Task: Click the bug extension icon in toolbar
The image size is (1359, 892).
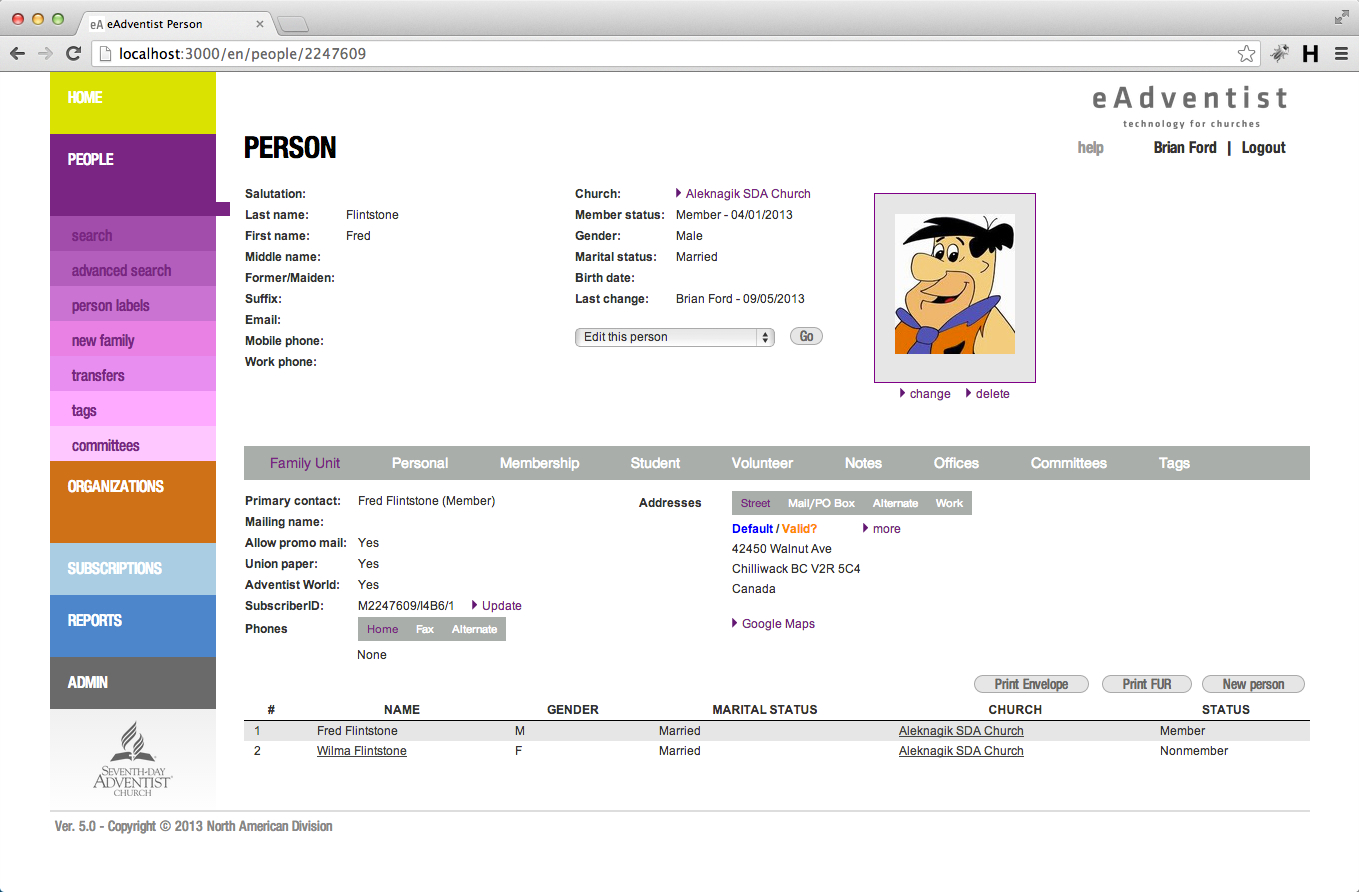Action: (x=1280, y=54)
